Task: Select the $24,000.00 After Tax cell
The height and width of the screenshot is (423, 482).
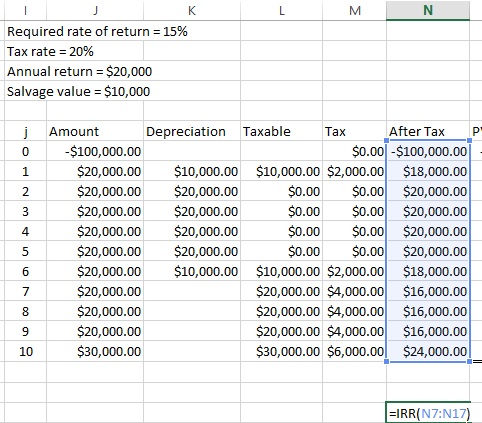Action: (x=428, y=351)
